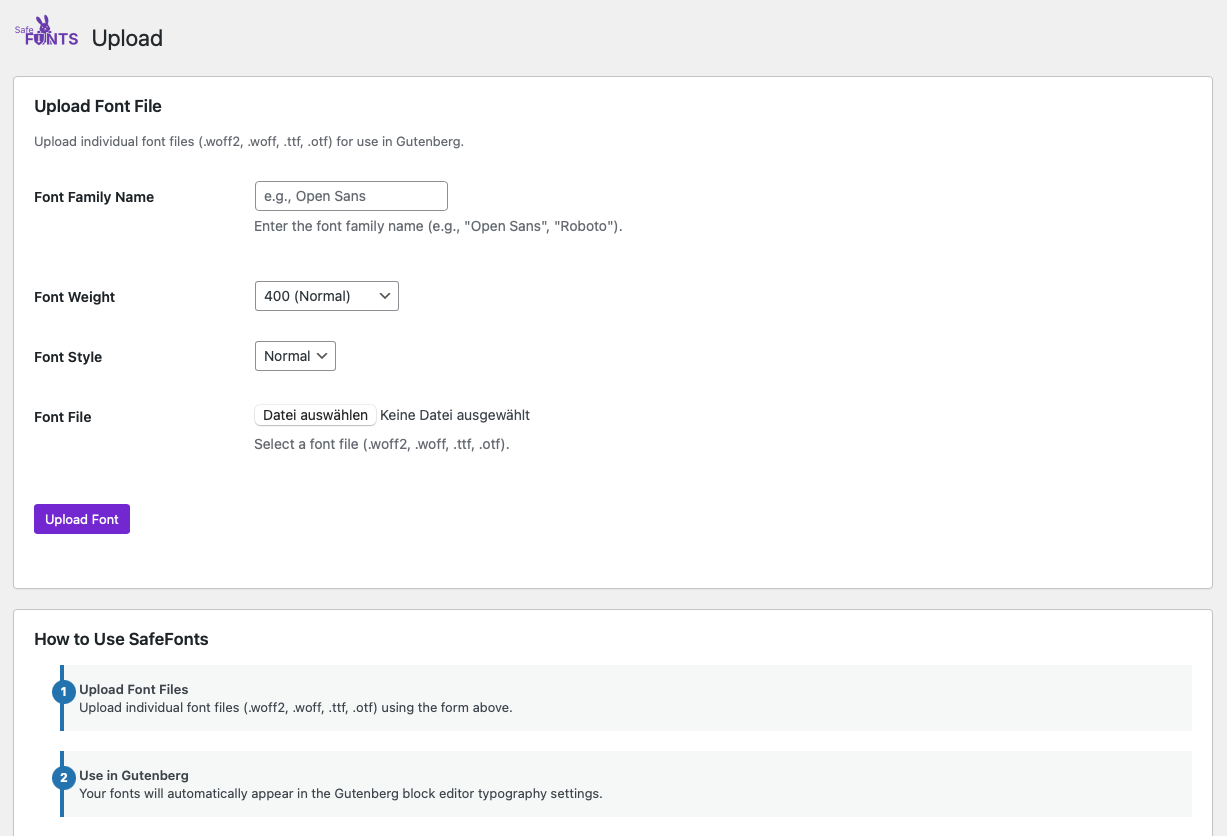Viewport: 1227px width, 836px height.
Task: Click the Use in Gutenberg step label
Action: 133,775
